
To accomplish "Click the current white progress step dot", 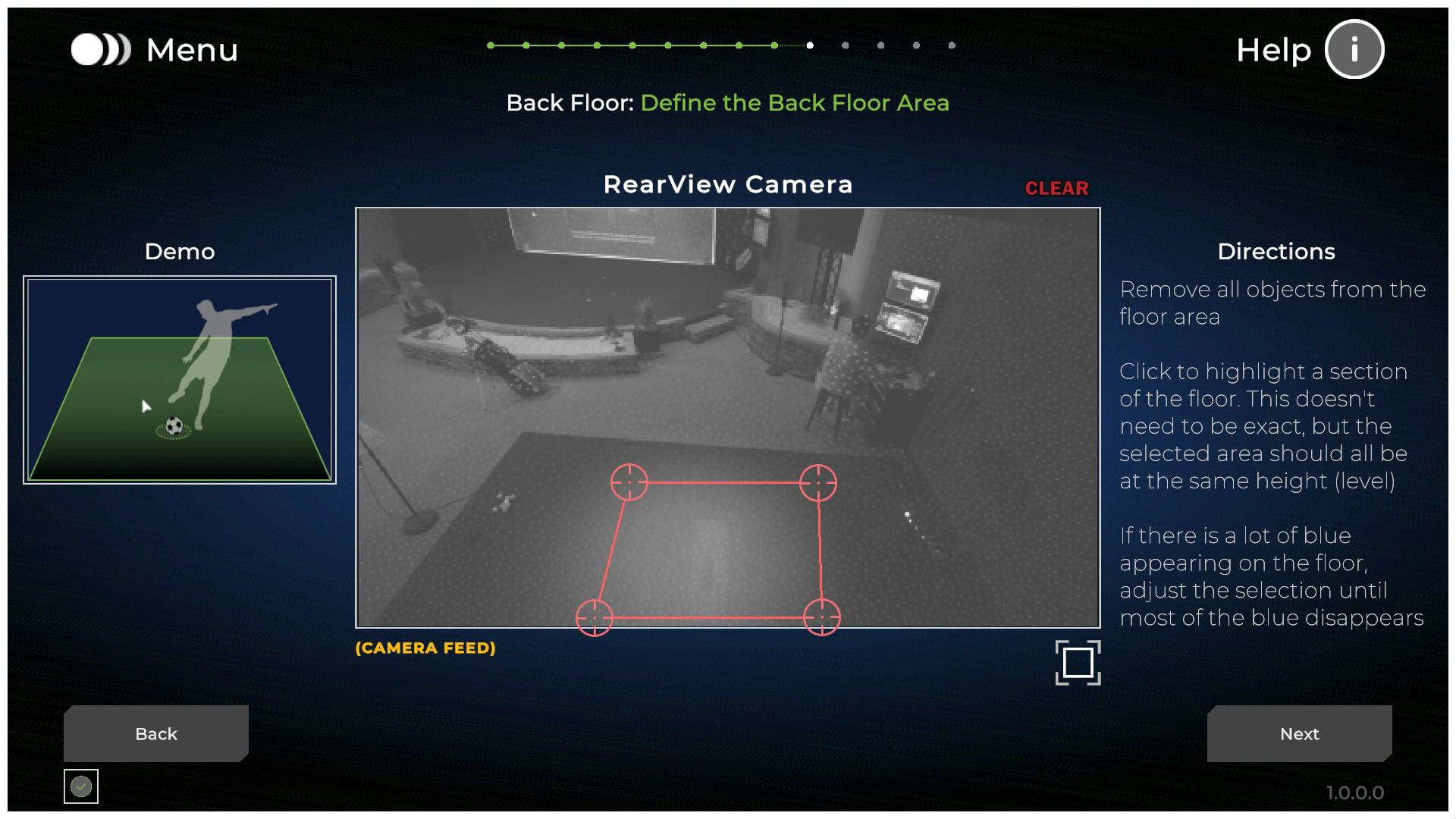I will click(810, 45).
